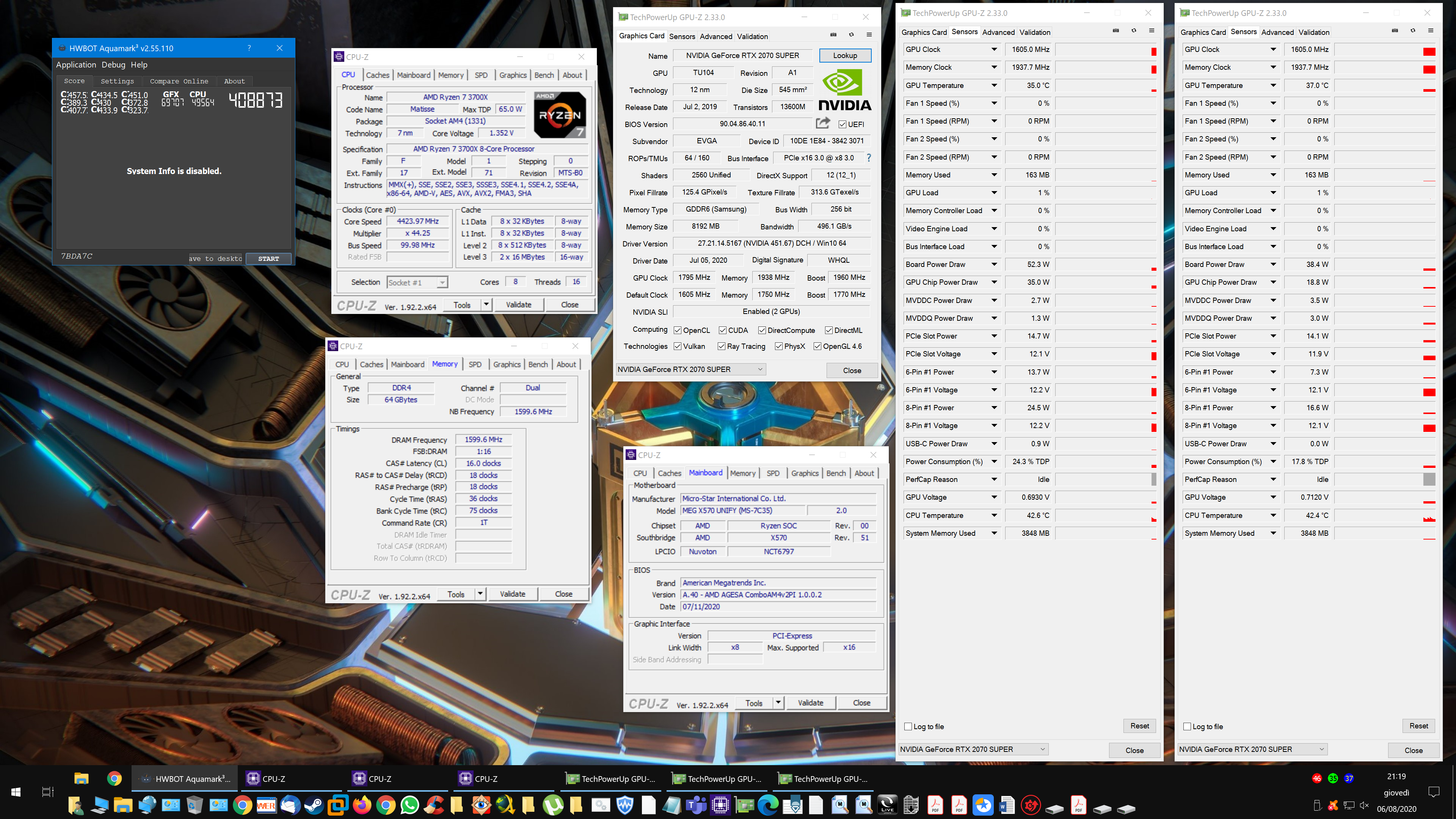
Task: Open the Socket #1 selection dropdown in CPU-Z
Action: 417,282
